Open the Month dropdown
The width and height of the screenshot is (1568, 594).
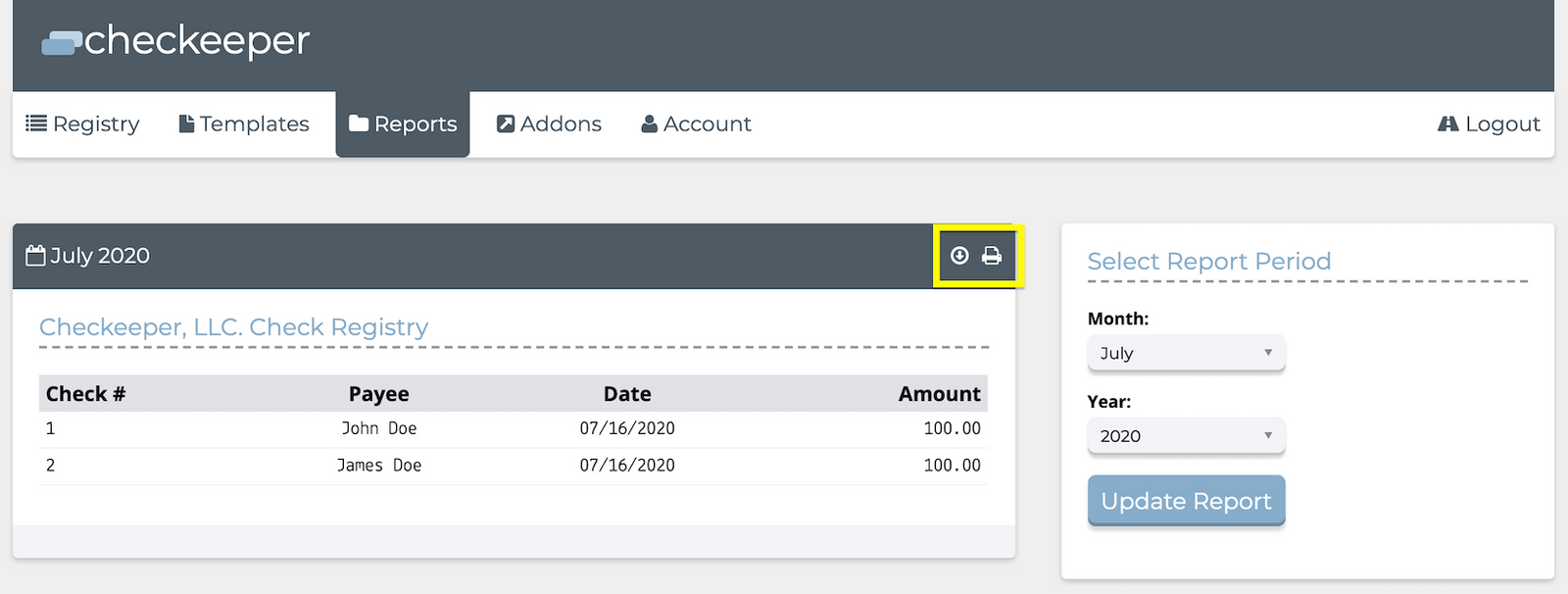pos(1186,353)
